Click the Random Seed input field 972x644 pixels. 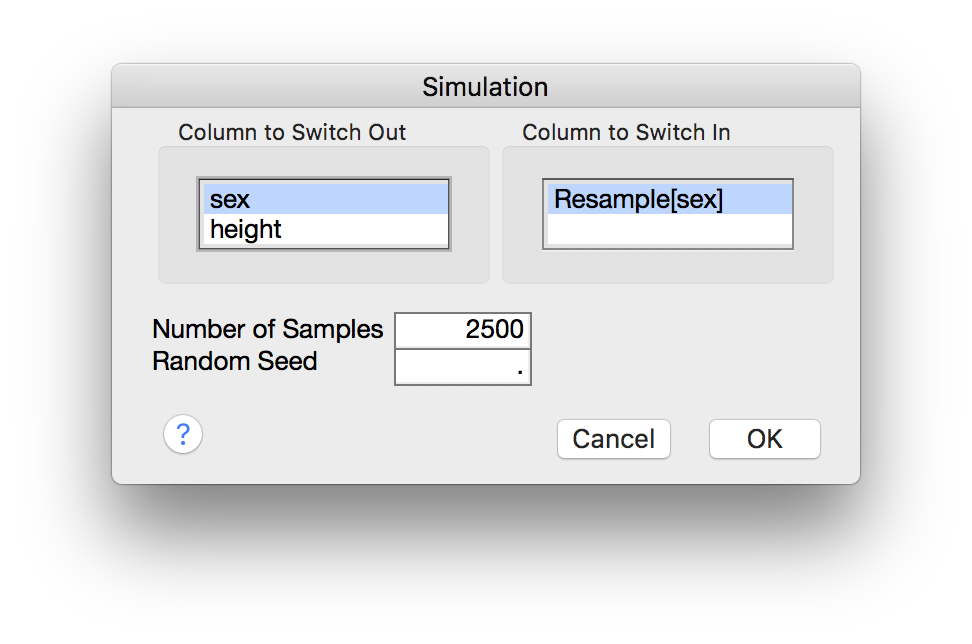[462, 367]
